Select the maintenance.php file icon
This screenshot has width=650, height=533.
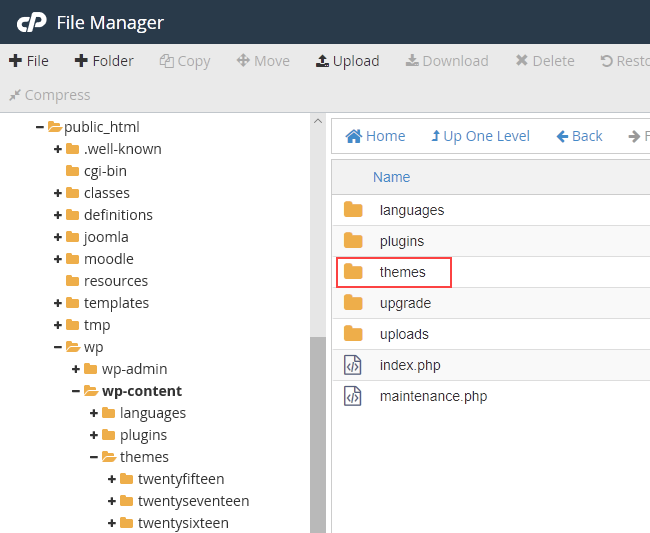click(x=353, y=396)
